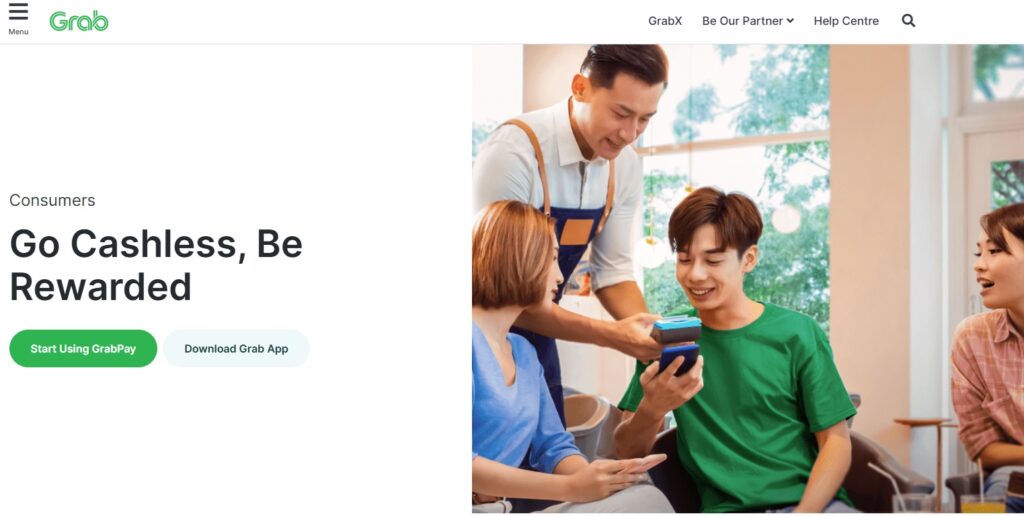Open the hamburger menu icon
1024x516 pixels.
[x=18, y=12]
